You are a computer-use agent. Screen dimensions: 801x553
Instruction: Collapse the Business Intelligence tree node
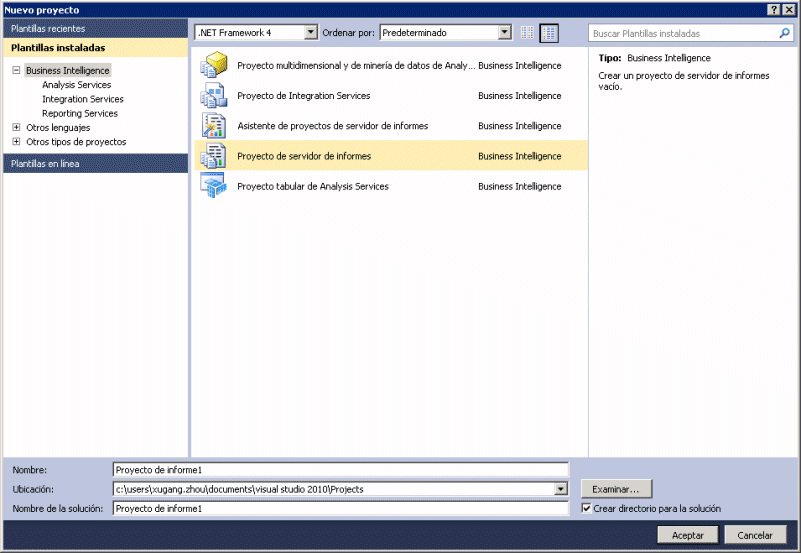coord(16,71)
